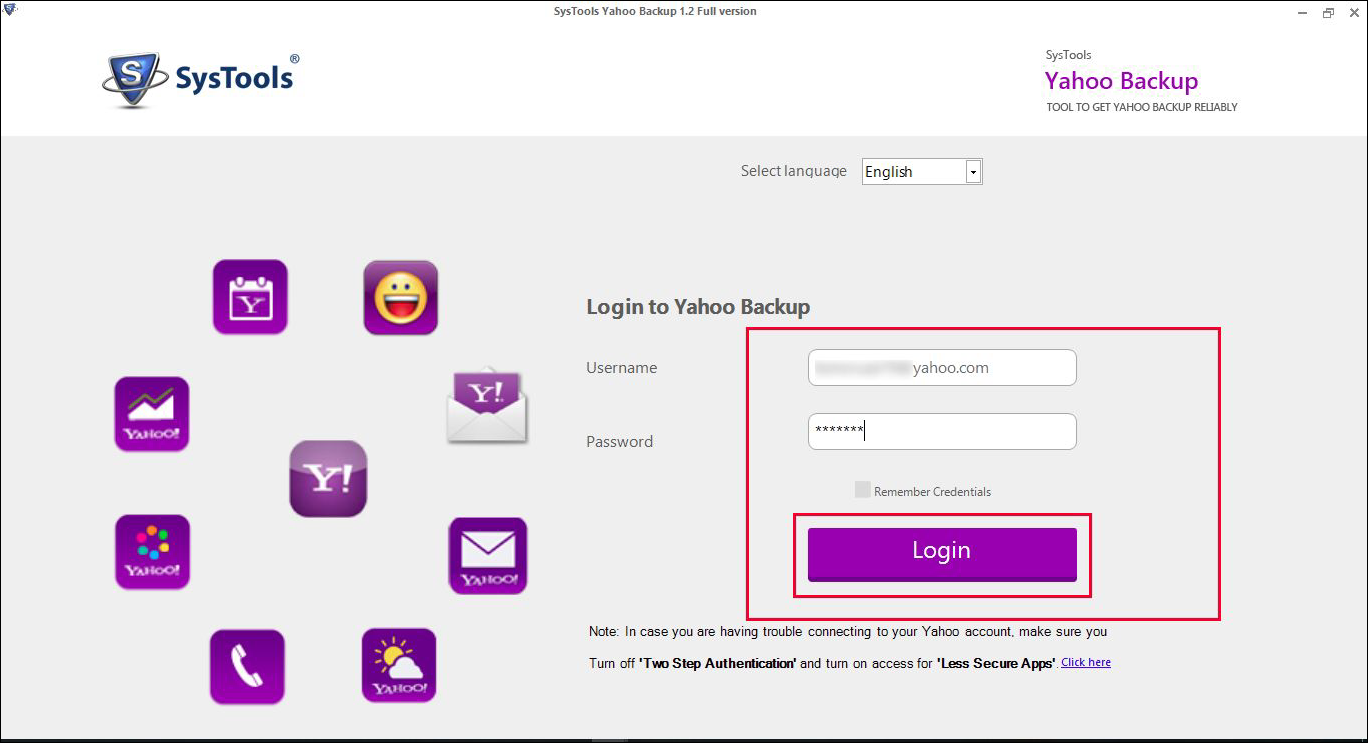Image resolution: width=1368 pixels, height=743 pixels.
Task: Click the Yahoo colorful dots icon
Action: [x=152, y=552]
